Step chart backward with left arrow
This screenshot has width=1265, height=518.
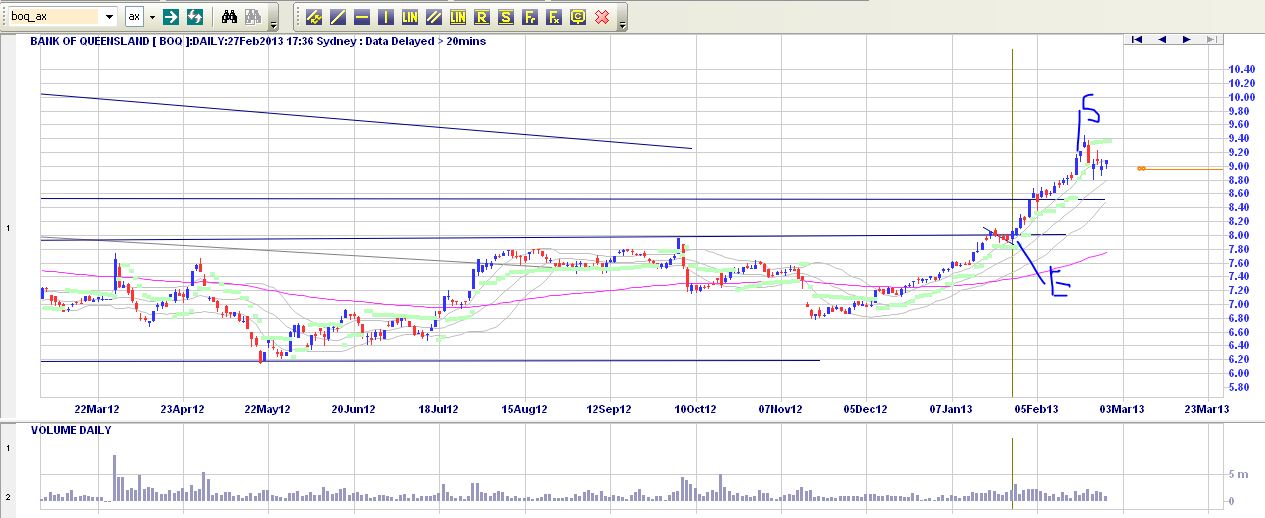click(1162, 39)
